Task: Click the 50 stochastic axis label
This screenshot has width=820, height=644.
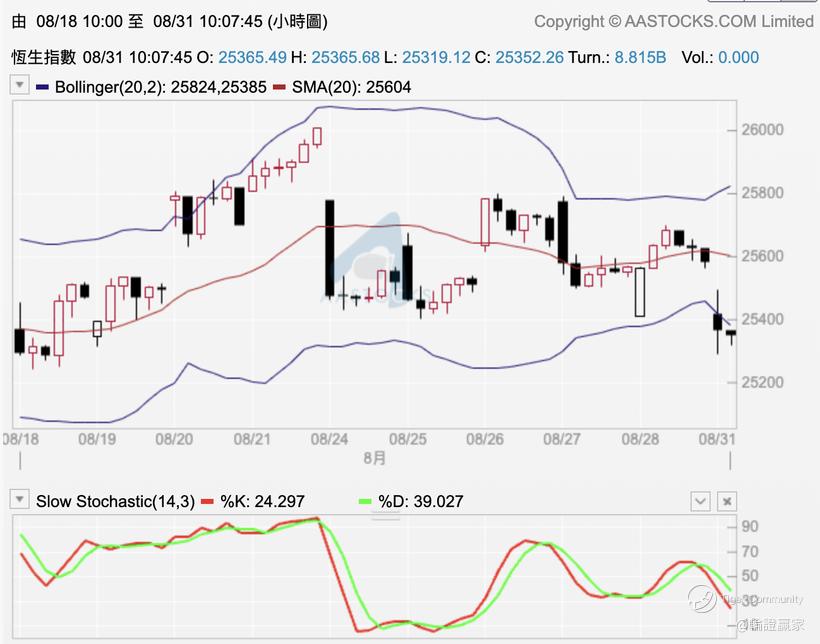Action: pyautogui.click(x=750, y=575)
